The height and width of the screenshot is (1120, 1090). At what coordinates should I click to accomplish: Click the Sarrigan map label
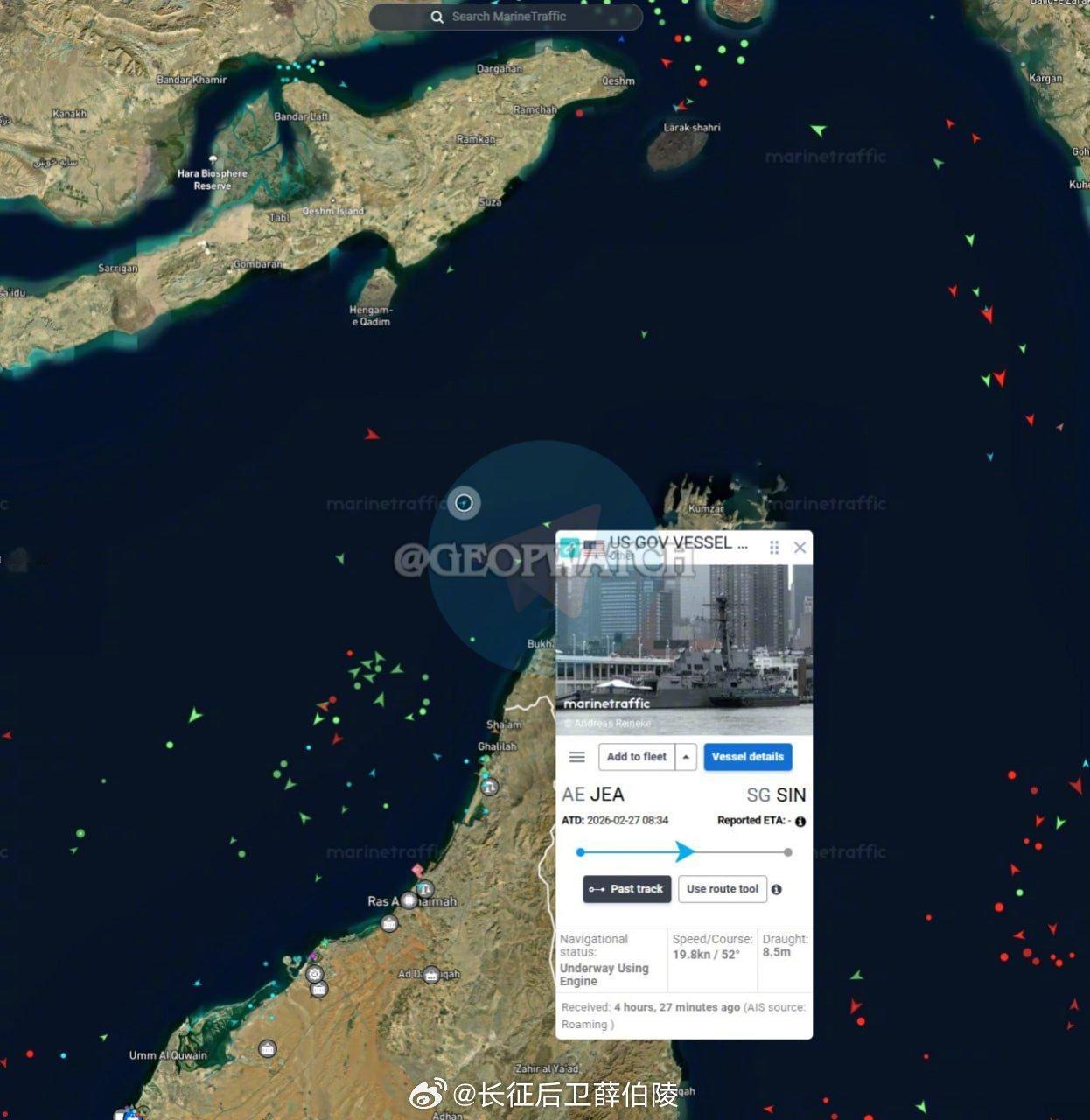pos(117,269)
